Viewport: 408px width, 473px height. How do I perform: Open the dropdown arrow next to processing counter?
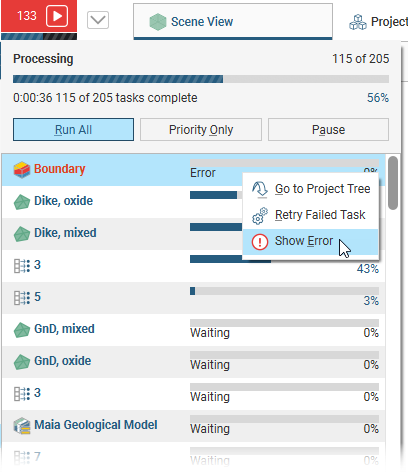98,20
